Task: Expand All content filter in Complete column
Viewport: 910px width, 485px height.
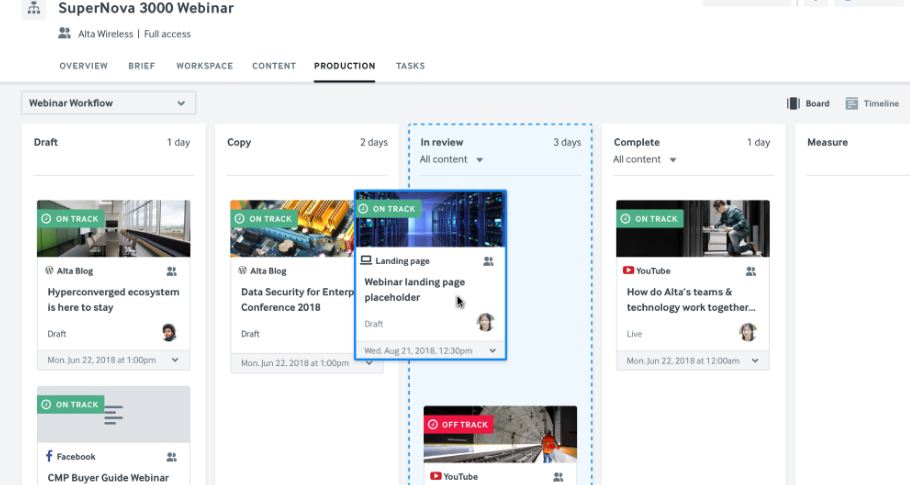Action: pos(645,160)
